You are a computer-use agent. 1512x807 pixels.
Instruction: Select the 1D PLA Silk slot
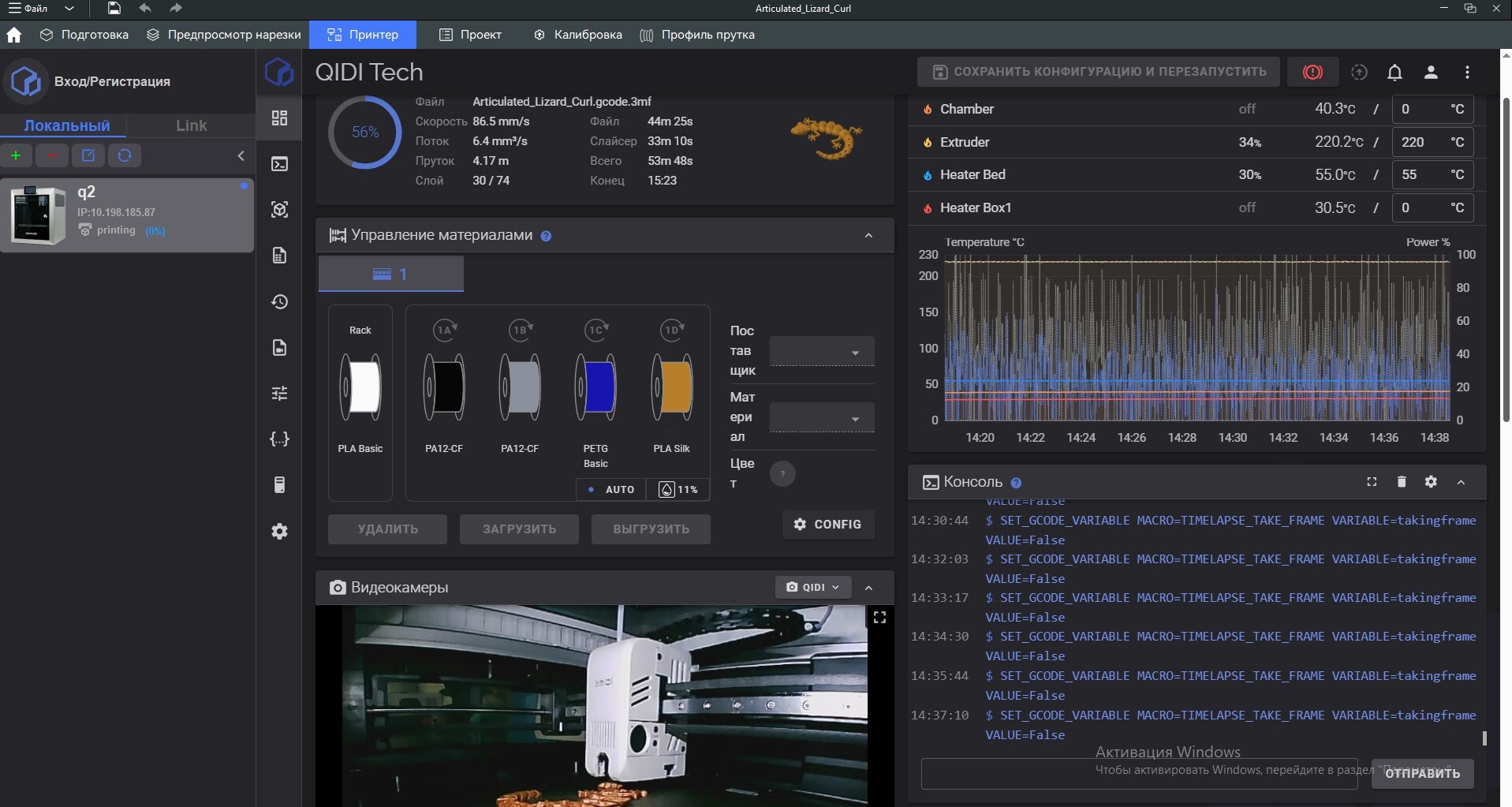[x=671, y=387]
